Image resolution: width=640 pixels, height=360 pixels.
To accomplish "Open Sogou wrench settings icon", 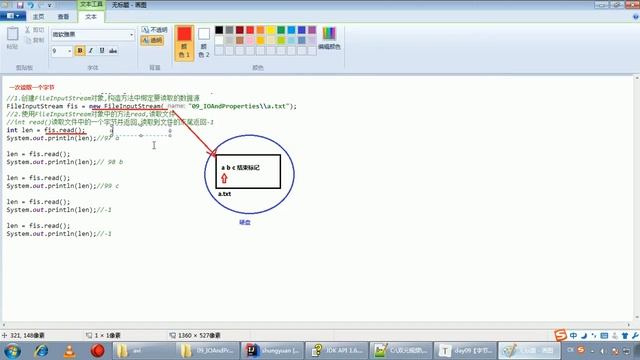I will coord(635,336).
